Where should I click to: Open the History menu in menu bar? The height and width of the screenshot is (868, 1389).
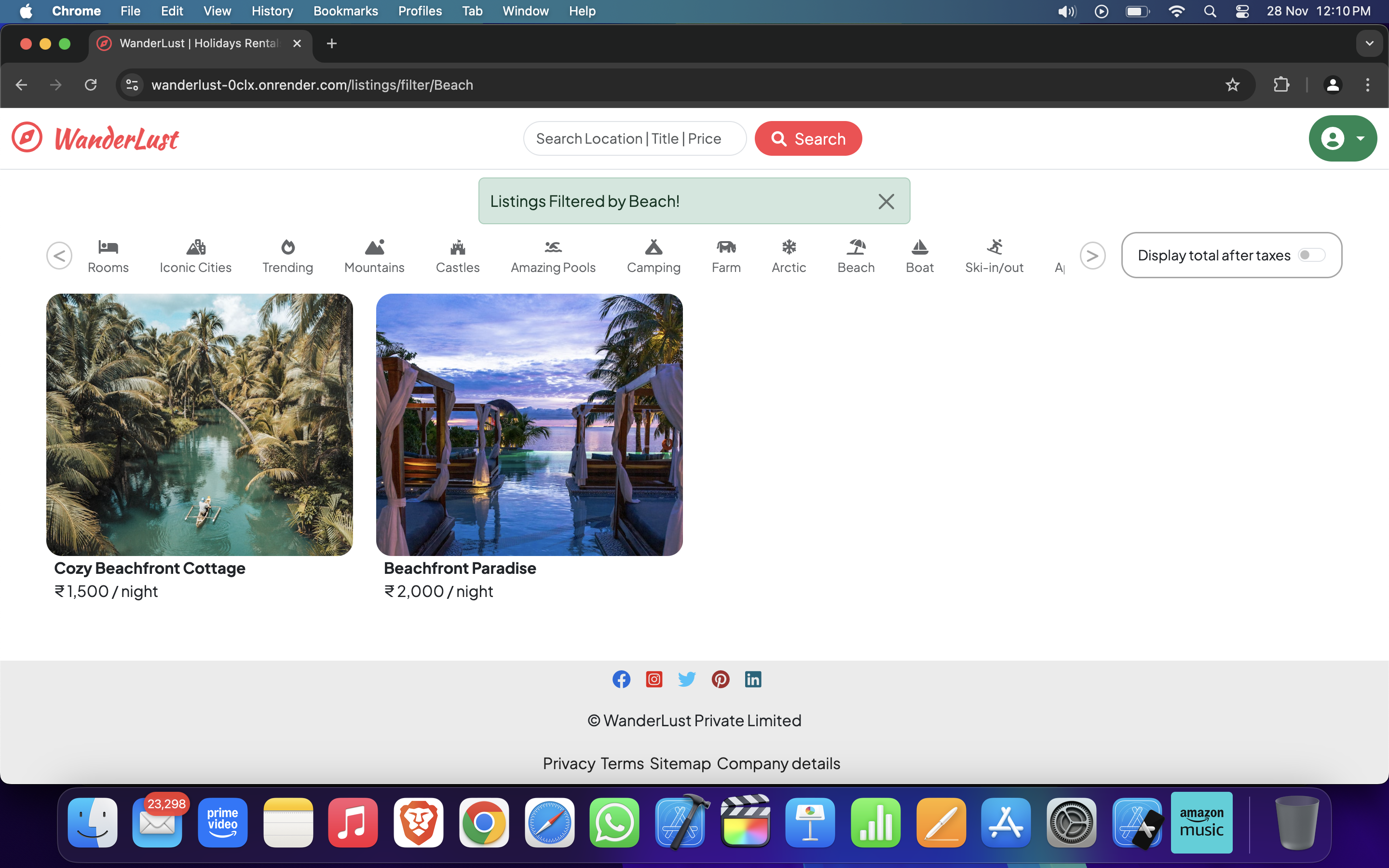[x=272, y=11]
